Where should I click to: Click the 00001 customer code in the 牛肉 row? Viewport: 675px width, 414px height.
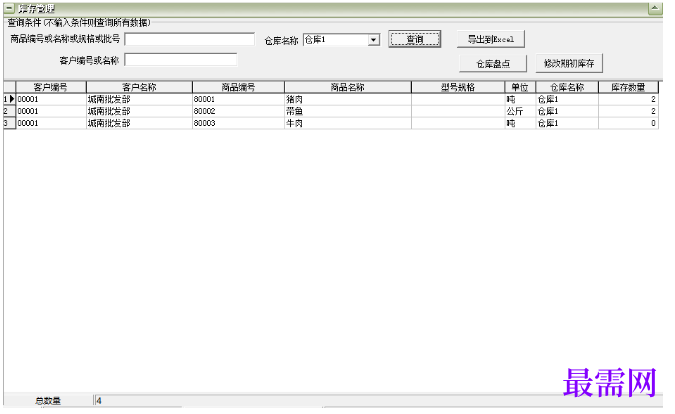tap(51, 123)
